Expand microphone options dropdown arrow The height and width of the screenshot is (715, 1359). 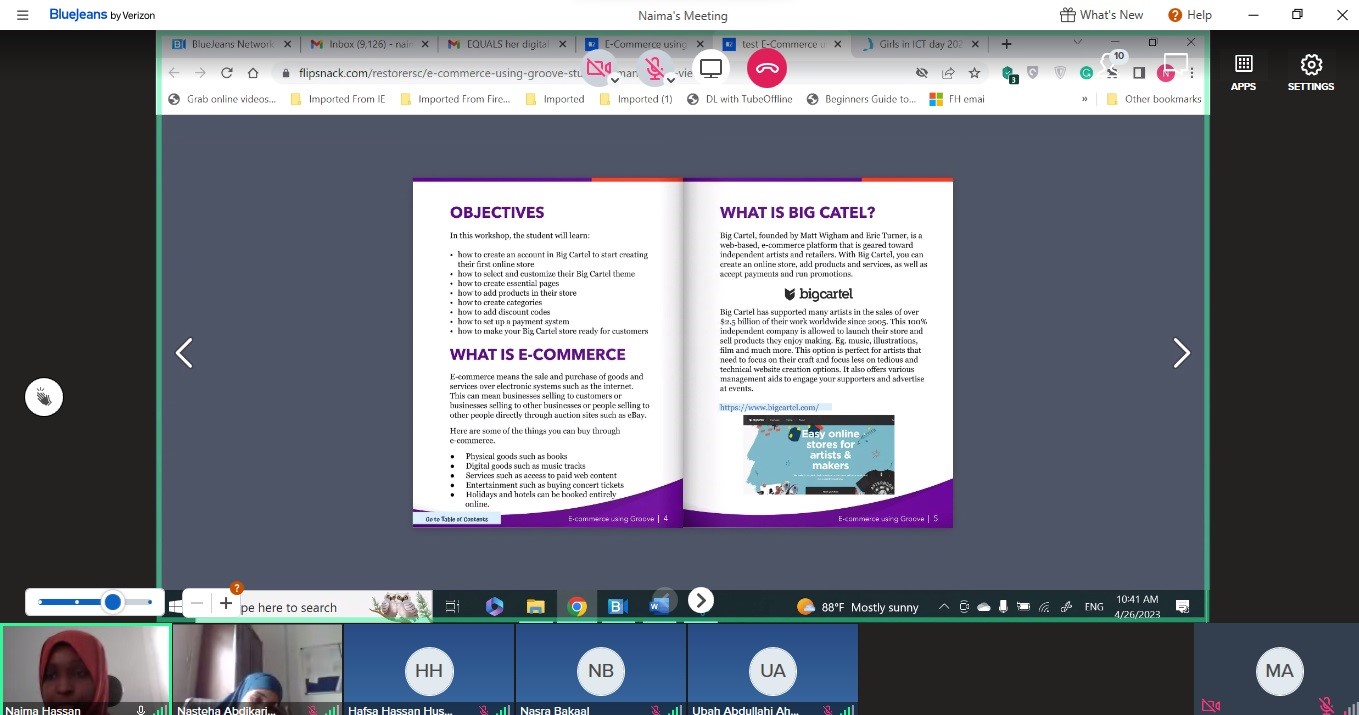[x=671, y=80]
